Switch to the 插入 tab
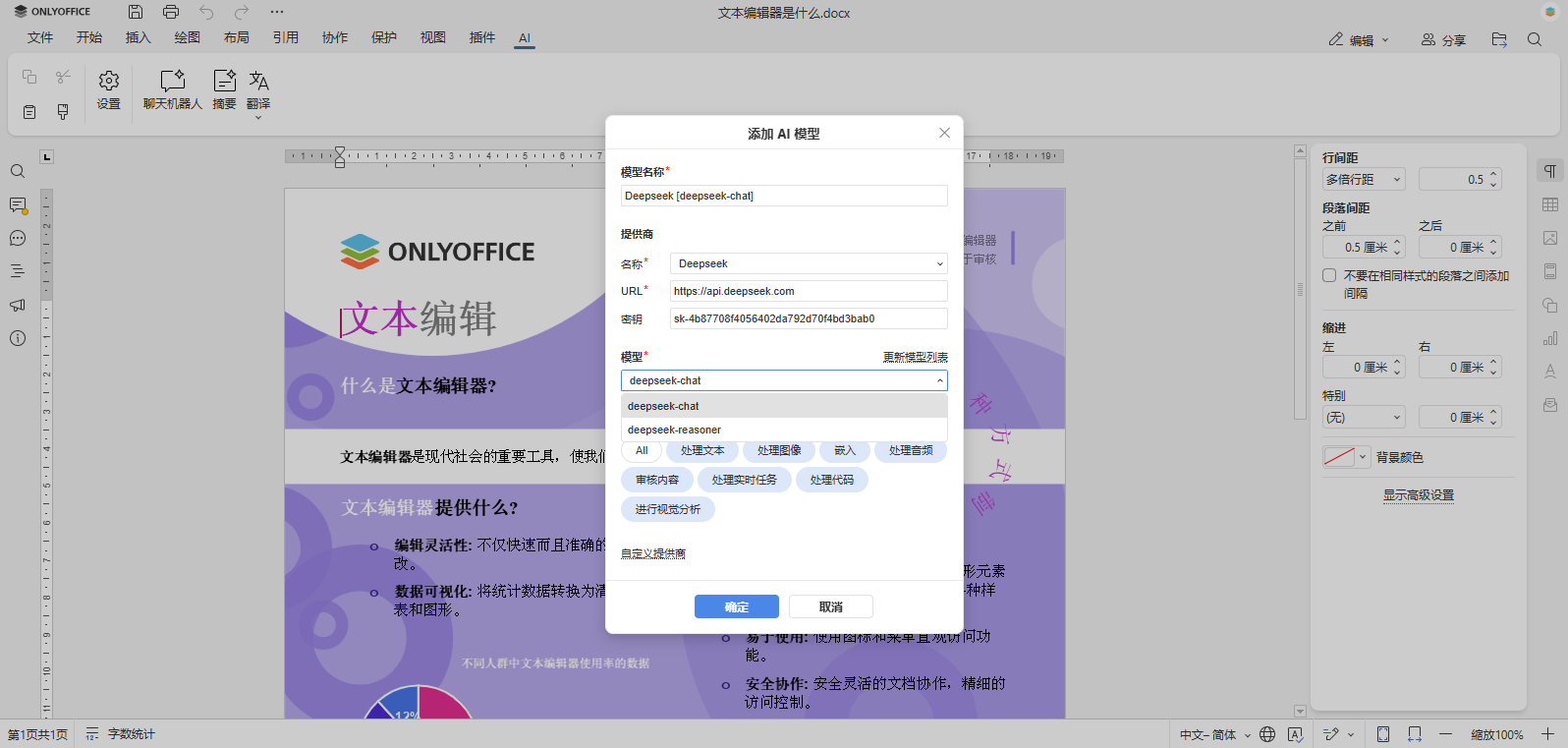Image resolution: width=1568 pixels, height=748 pixels. [x=139, y=37]
